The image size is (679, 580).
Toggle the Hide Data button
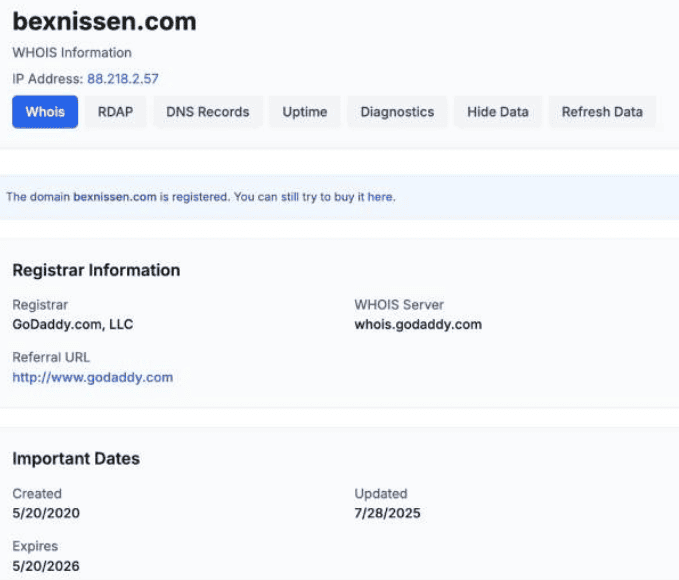click(497, 112)
